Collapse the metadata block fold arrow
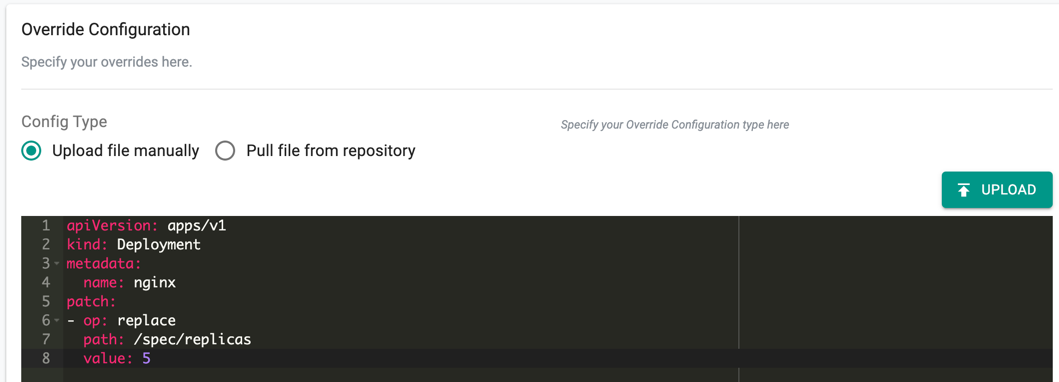1059x382 pixels. [57, 264]
